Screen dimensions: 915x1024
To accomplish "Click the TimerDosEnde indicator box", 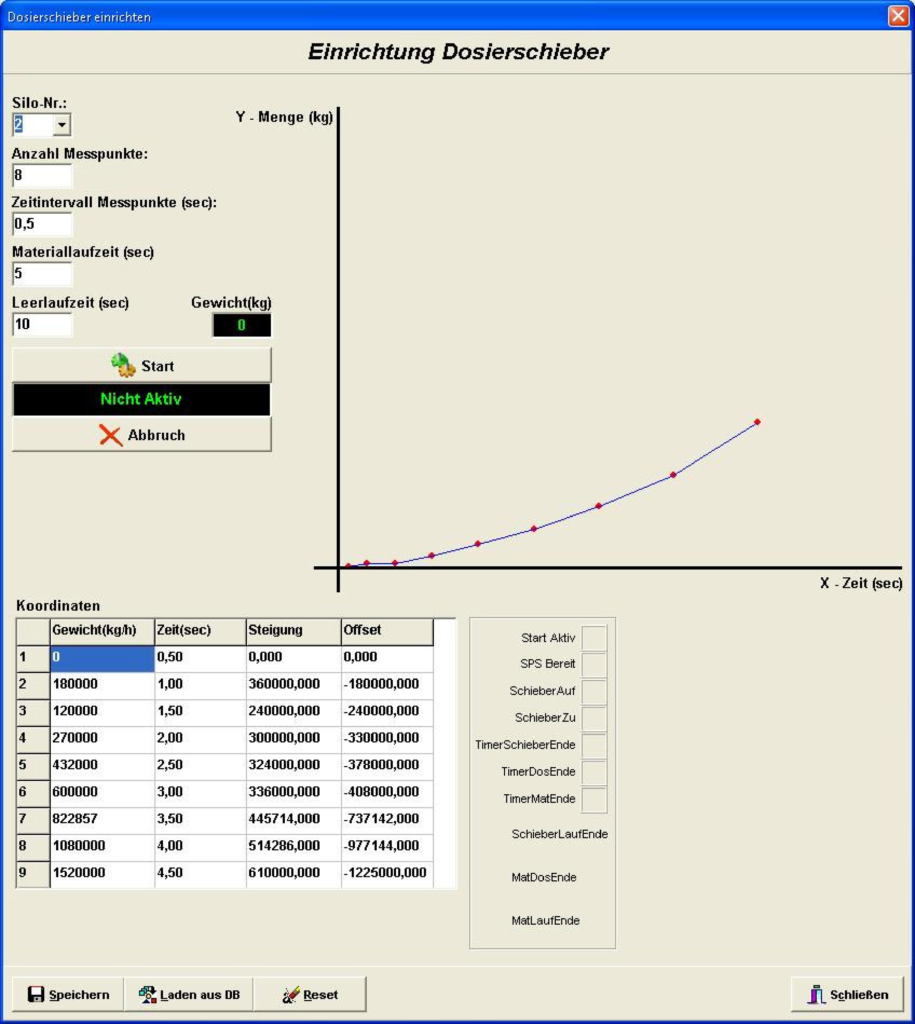I will (x=594, y=773).
